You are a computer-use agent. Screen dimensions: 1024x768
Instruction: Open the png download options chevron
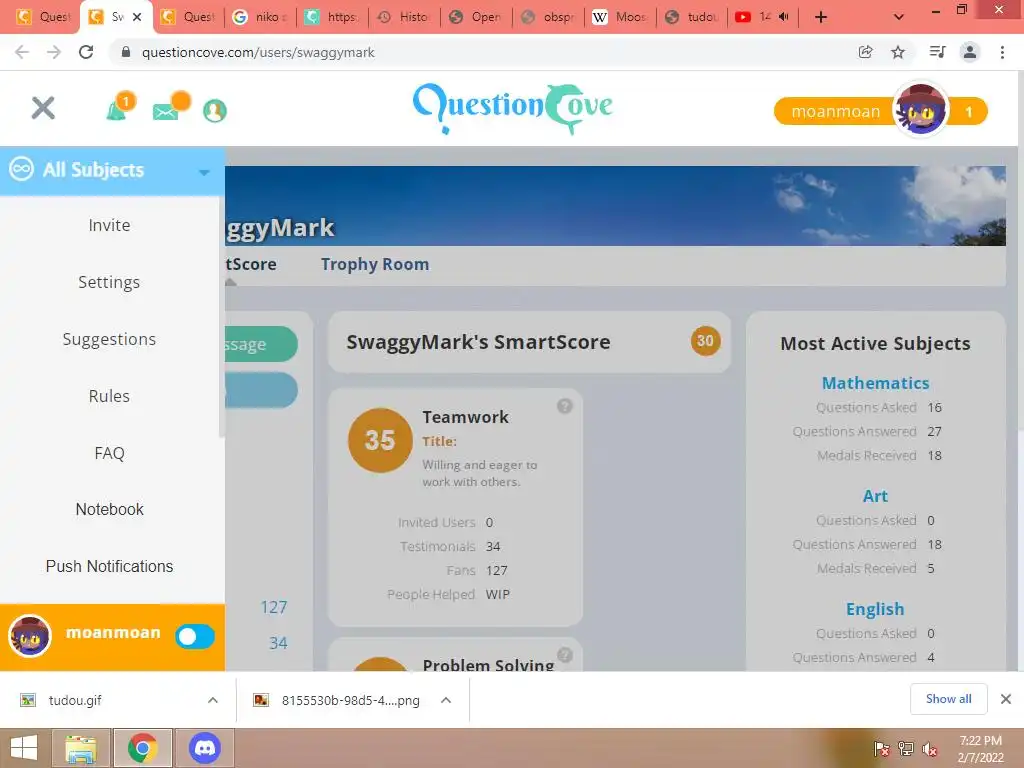point(446,700)
